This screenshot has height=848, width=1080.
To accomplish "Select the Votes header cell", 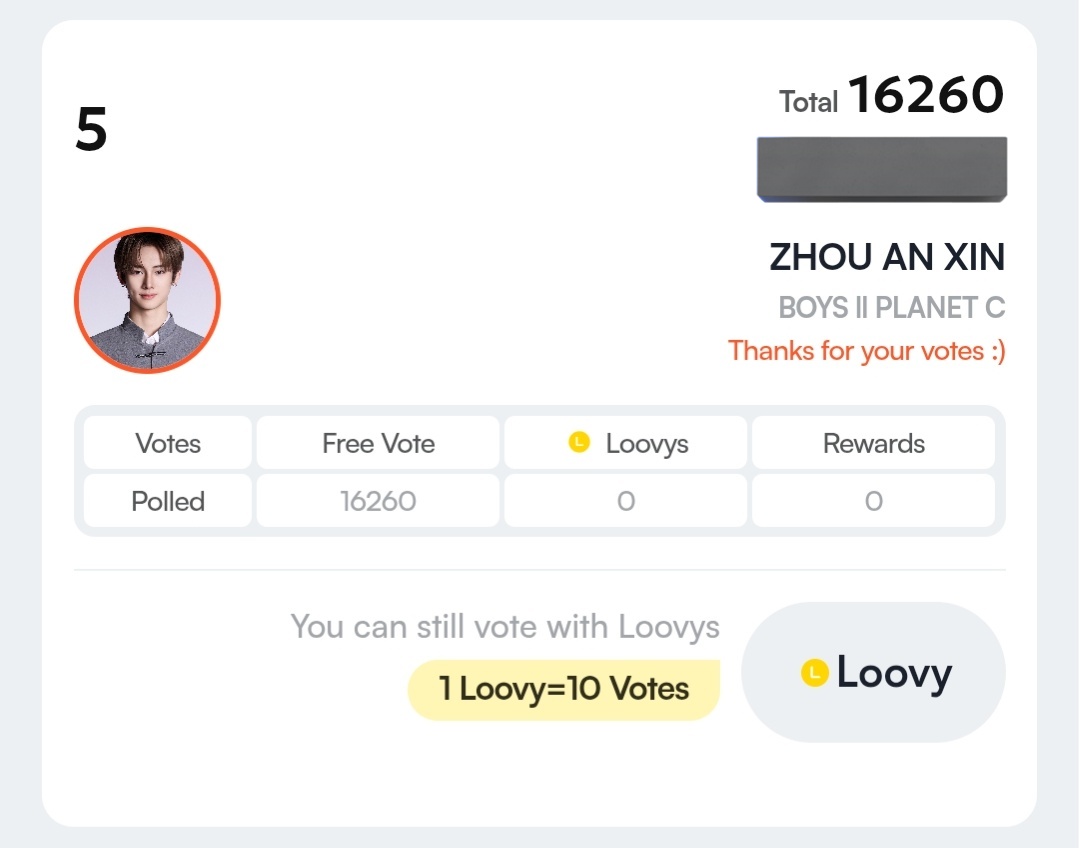I will (x=168, y=443).
